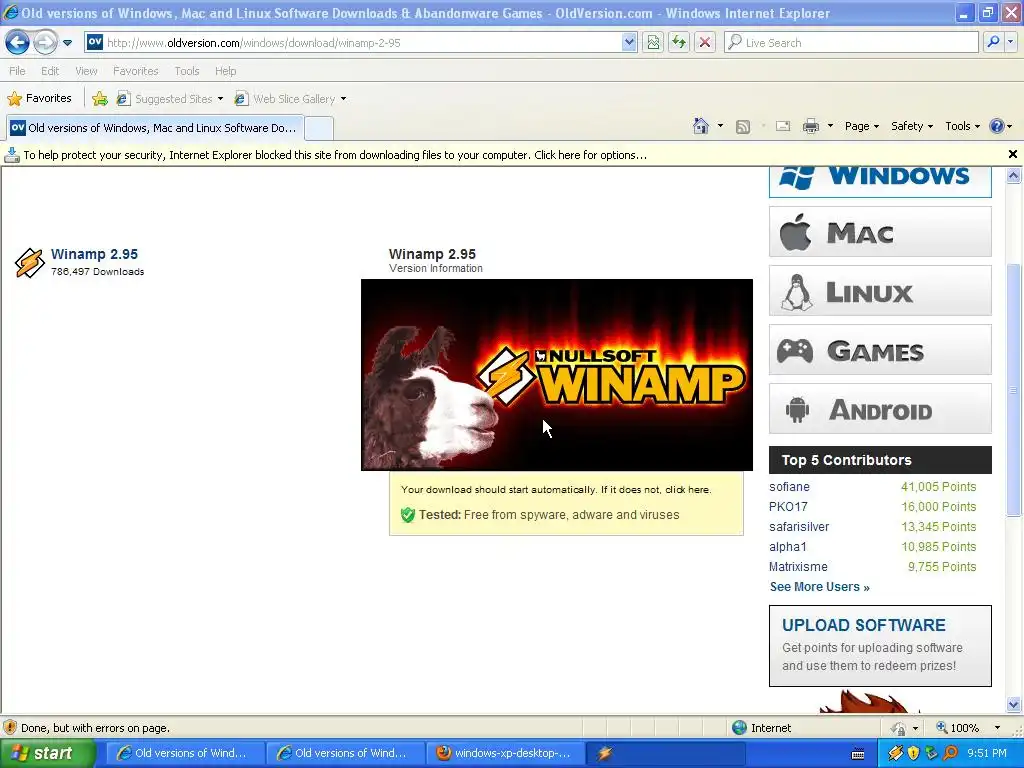
Task: Open the Android category button
Action: coord(880,409)
